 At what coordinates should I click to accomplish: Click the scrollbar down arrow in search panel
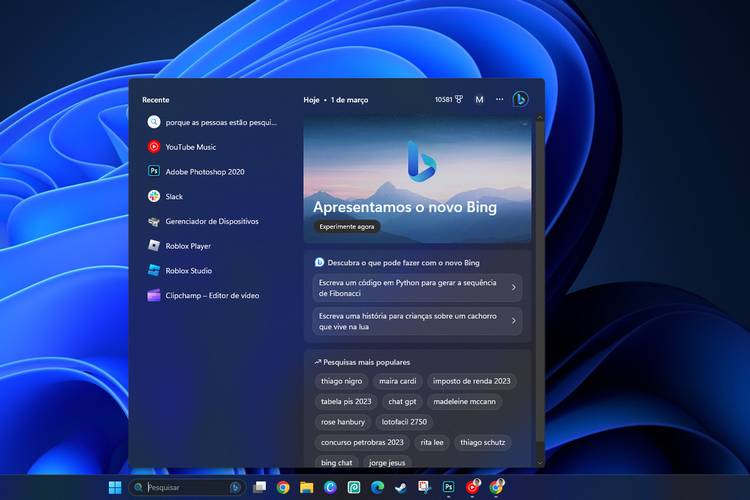click(x=540, y=463)
